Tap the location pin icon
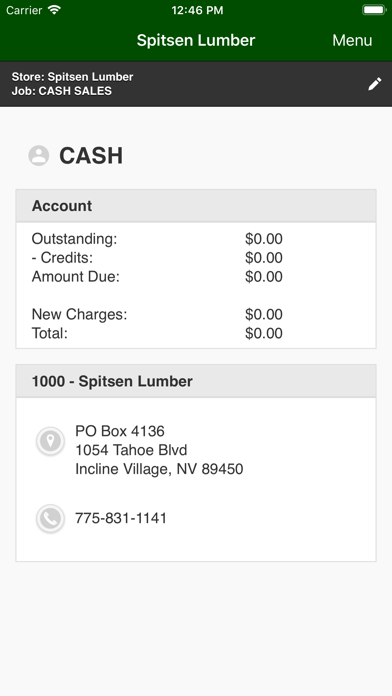Screen dimensions: 392x696 point(50,441)
